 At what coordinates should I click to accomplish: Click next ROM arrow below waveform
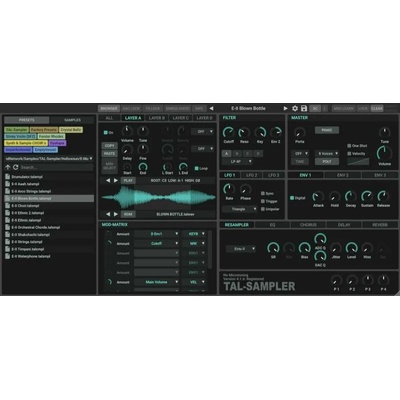(116, 214)
